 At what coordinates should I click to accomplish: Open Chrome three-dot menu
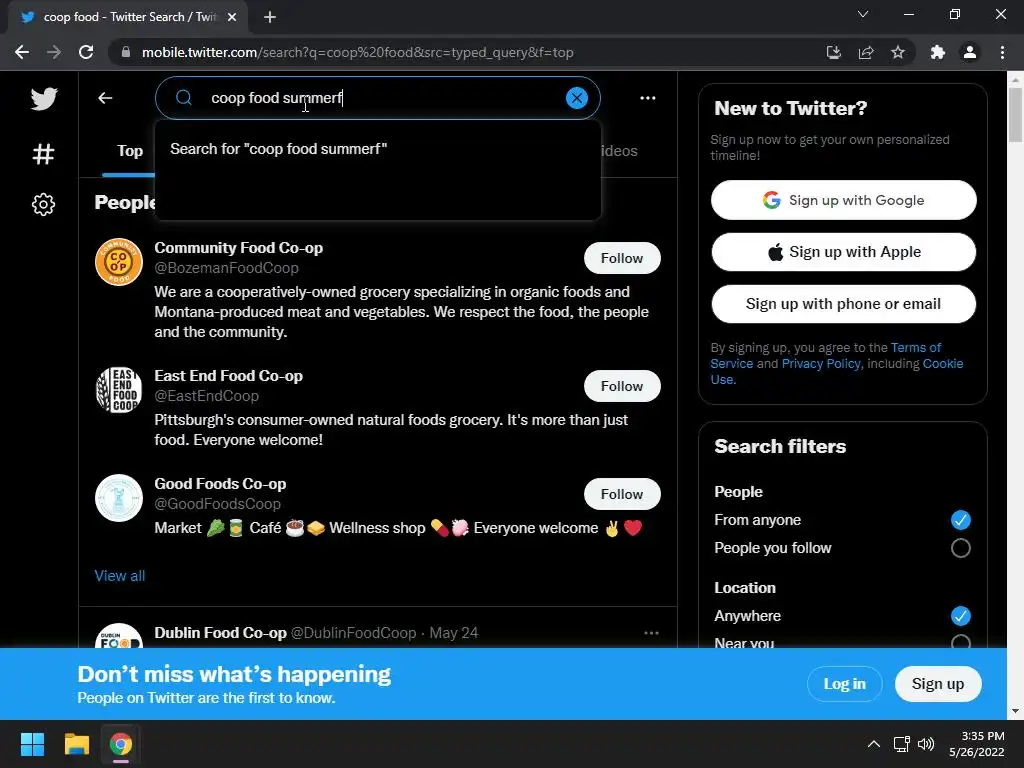pyautogui.click(x=1002, y=52)
